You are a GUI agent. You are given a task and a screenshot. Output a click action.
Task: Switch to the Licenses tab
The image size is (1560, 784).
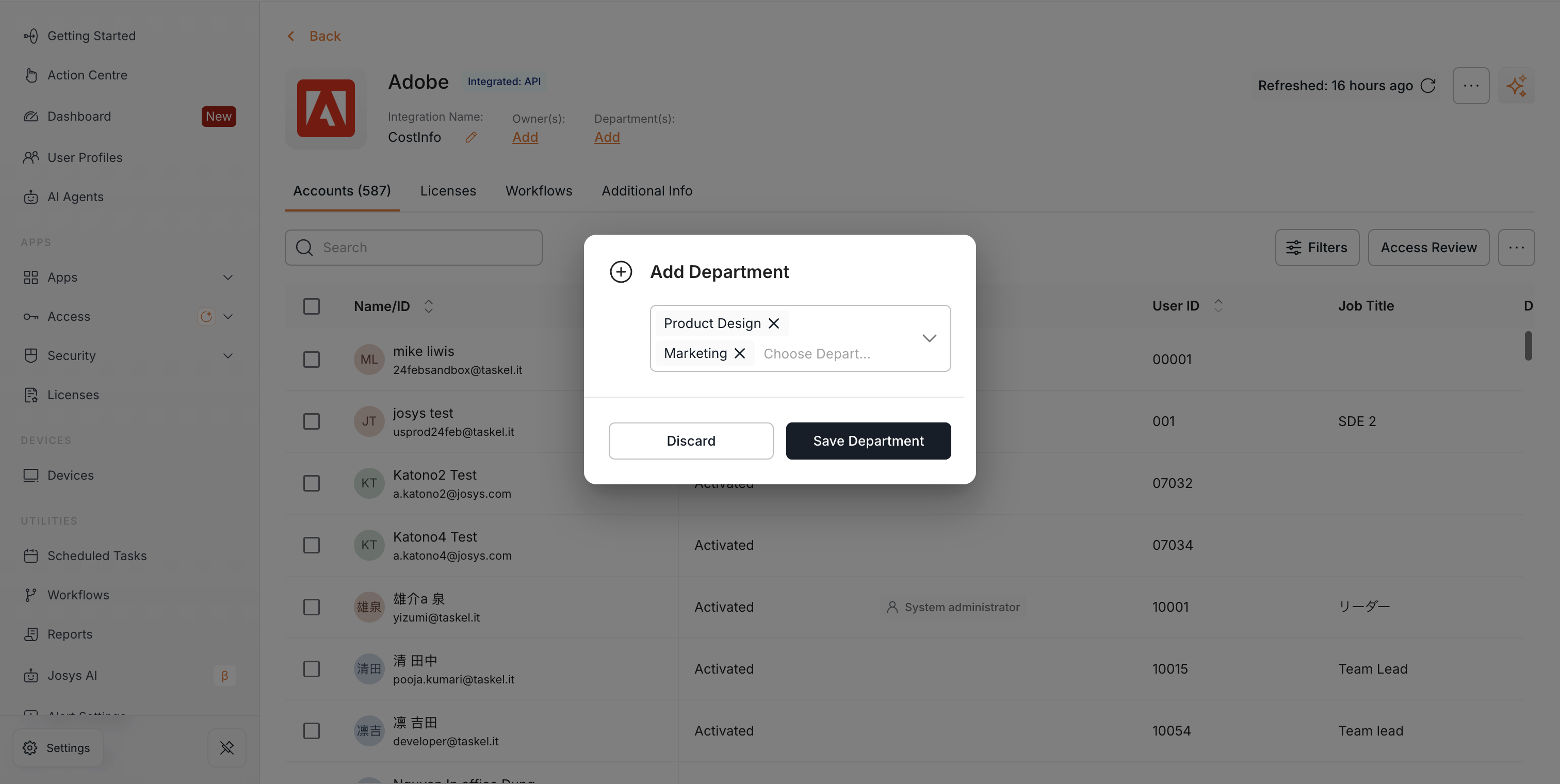pyautogui.click(x=448, y=191)
